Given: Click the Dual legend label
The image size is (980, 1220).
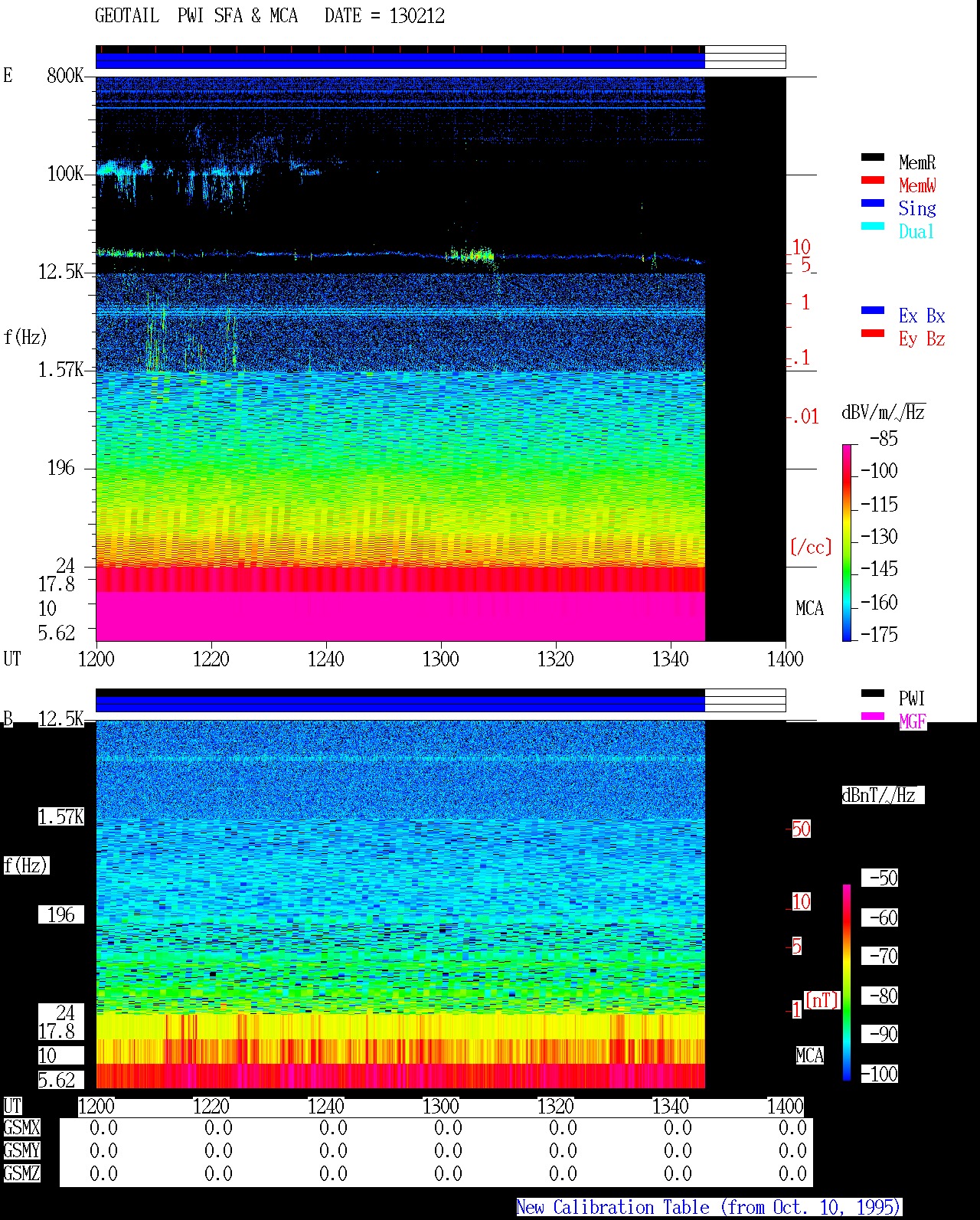Looking at the screenshot, I should point(917,231).
